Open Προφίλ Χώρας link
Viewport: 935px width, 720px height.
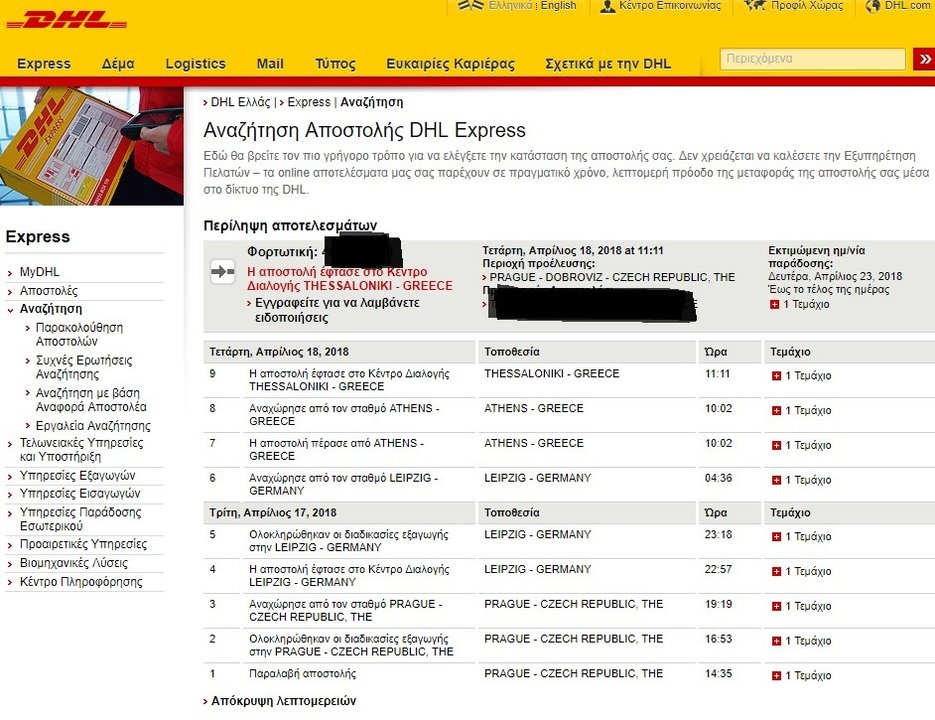click(x=807, y=5)
